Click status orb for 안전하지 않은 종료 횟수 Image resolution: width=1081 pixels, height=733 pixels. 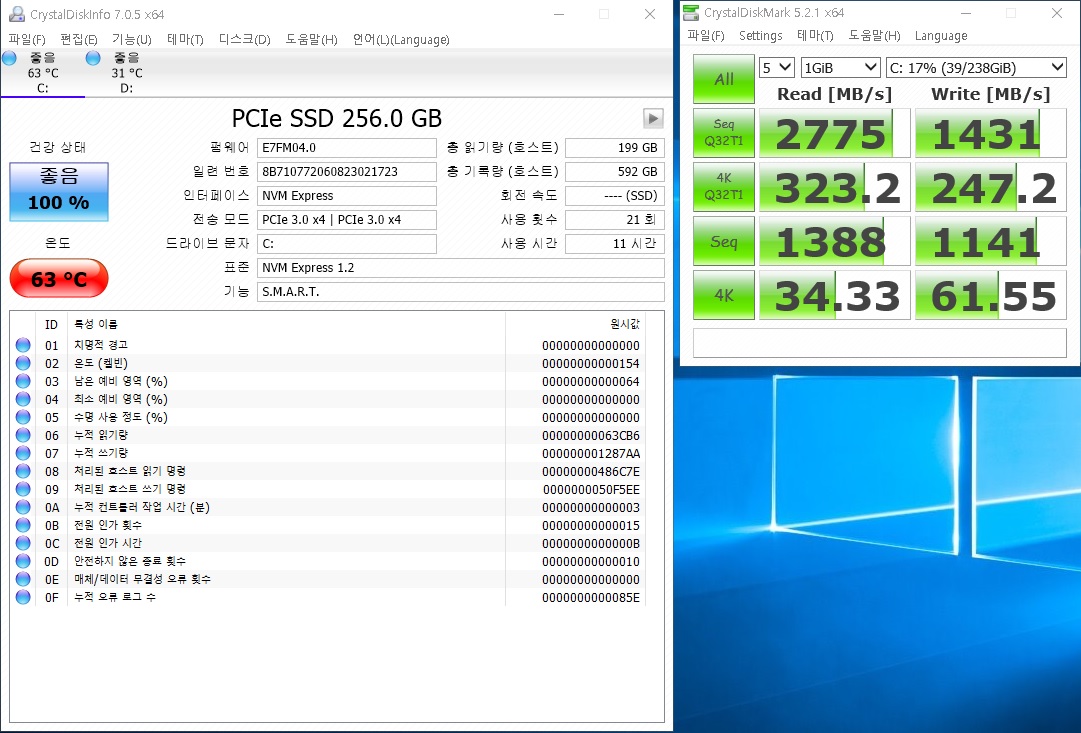[x=23, y=561]
